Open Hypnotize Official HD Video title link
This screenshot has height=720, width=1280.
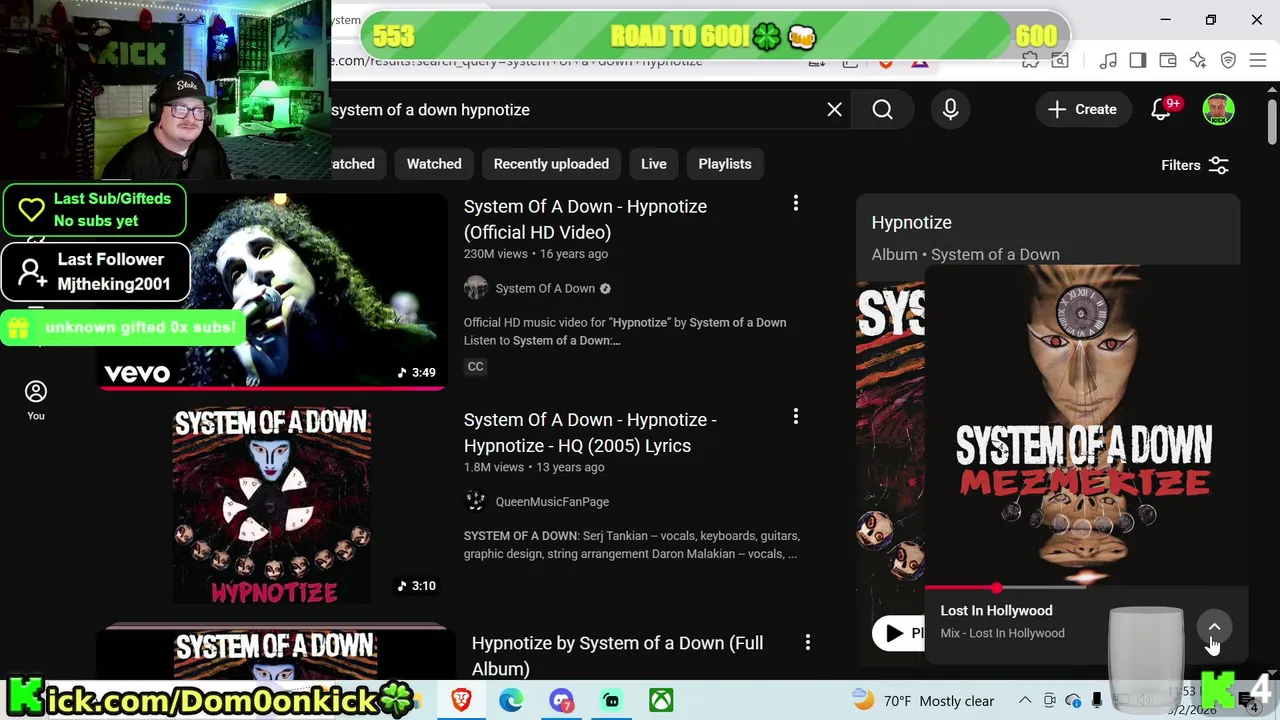(x=585, y=219)
